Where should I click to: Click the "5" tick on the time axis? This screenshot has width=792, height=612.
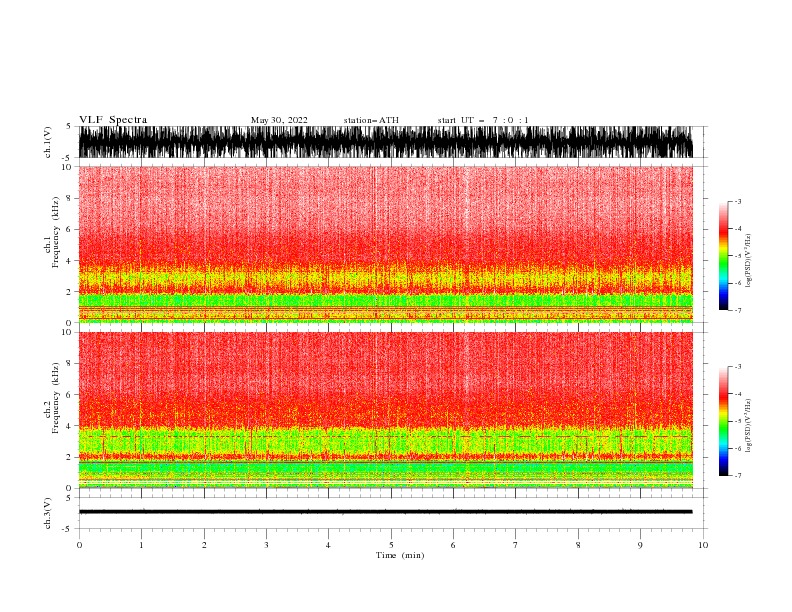(391, 545)
